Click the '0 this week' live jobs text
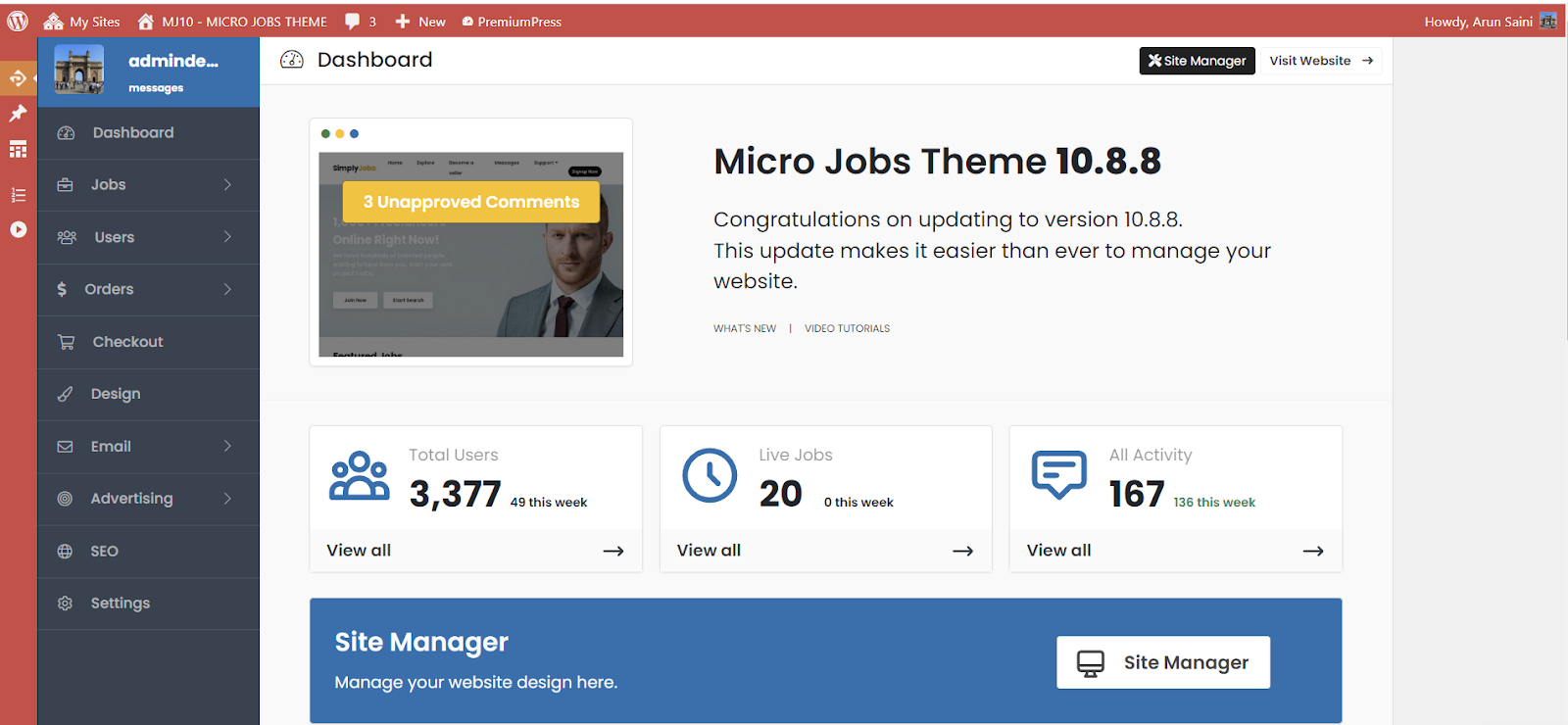This screenshot has width=1568, height=725. [x=858, y=503]
